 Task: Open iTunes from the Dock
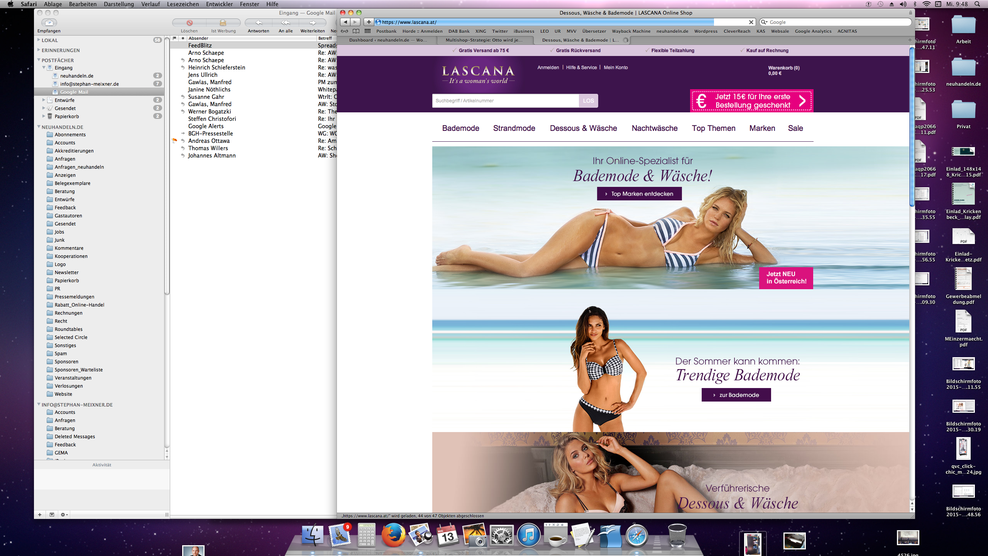click(x=529, y=535)
